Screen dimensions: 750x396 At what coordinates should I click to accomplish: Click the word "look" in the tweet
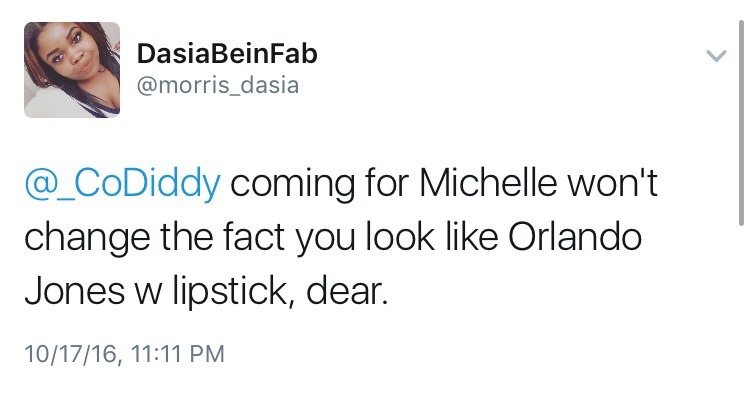pos(400,237)
